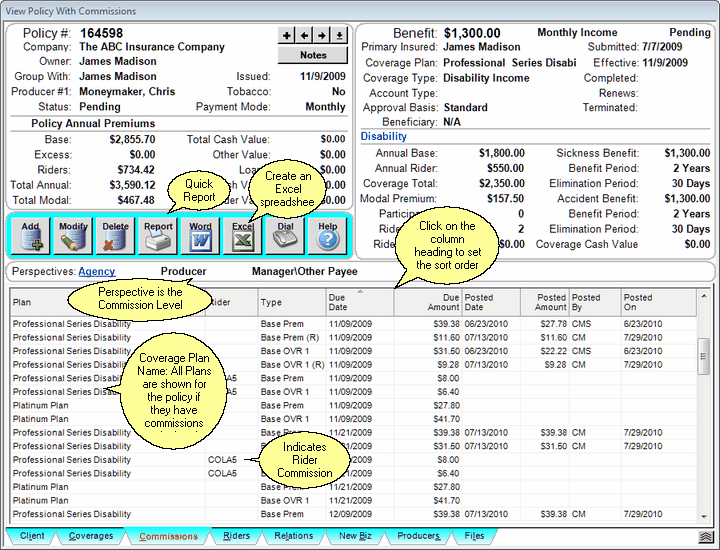Switch to the Client tab
This screenshot has width=720, height=550.
coord(32,536)
